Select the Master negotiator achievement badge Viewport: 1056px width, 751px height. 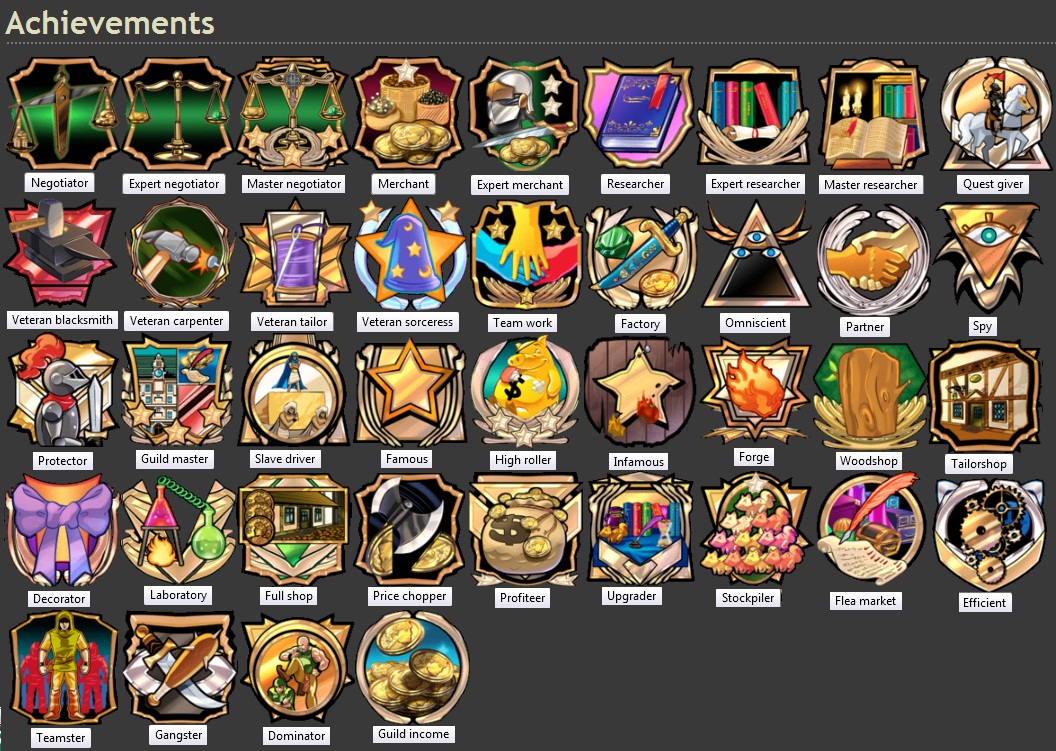tap(293, 113)
